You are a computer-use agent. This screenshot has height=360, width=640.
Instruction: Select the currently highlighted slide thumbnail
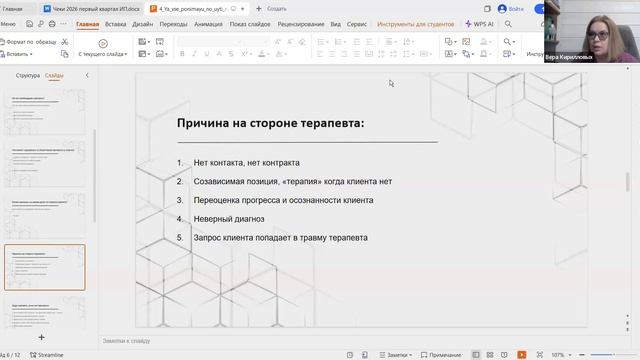click(x=45, y=267)
